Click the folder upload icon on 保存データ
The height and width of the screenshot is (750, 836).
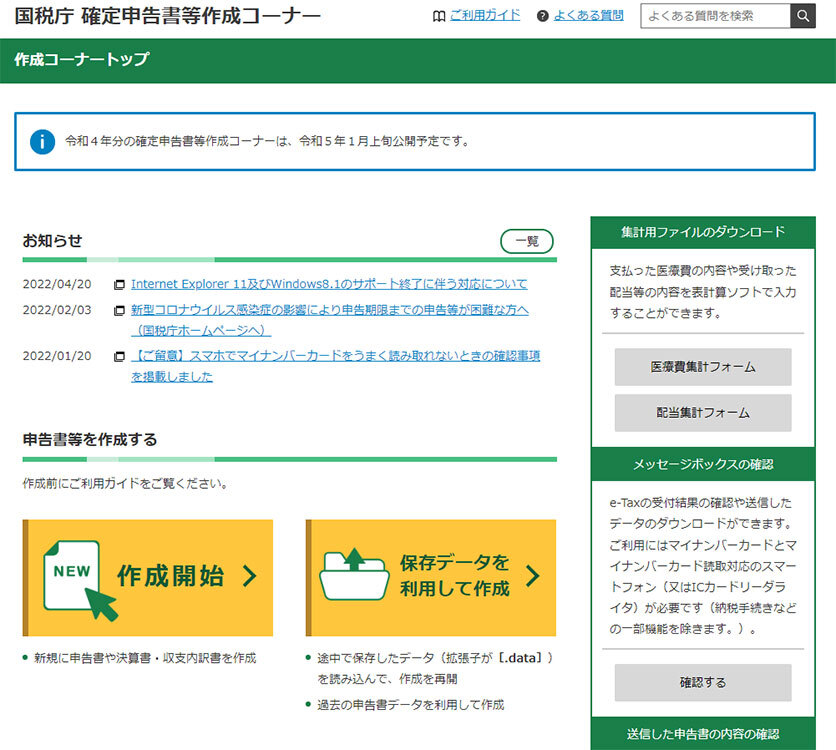(353, 572)
